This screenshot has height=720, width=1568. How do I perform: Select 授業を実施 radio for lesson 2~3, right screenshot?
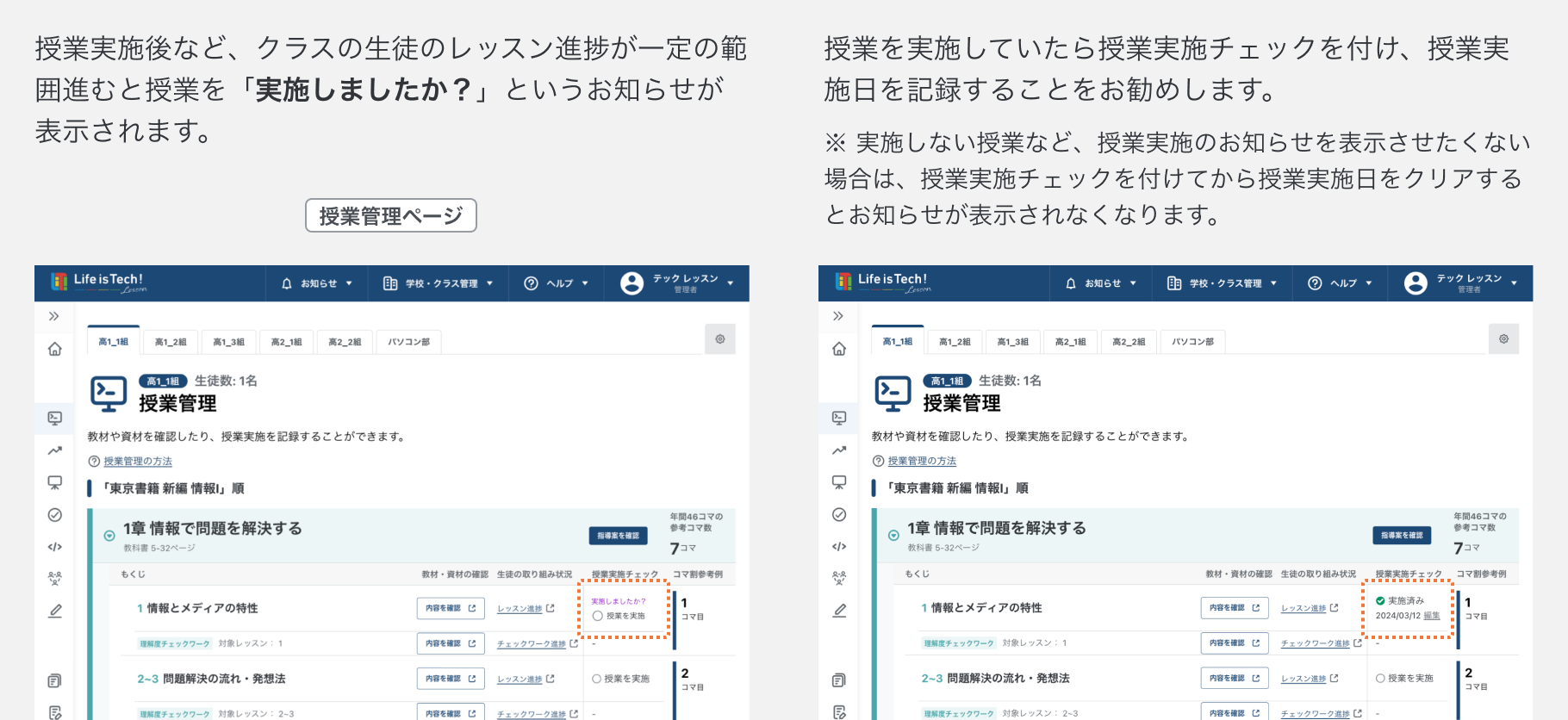(1380, 679)
